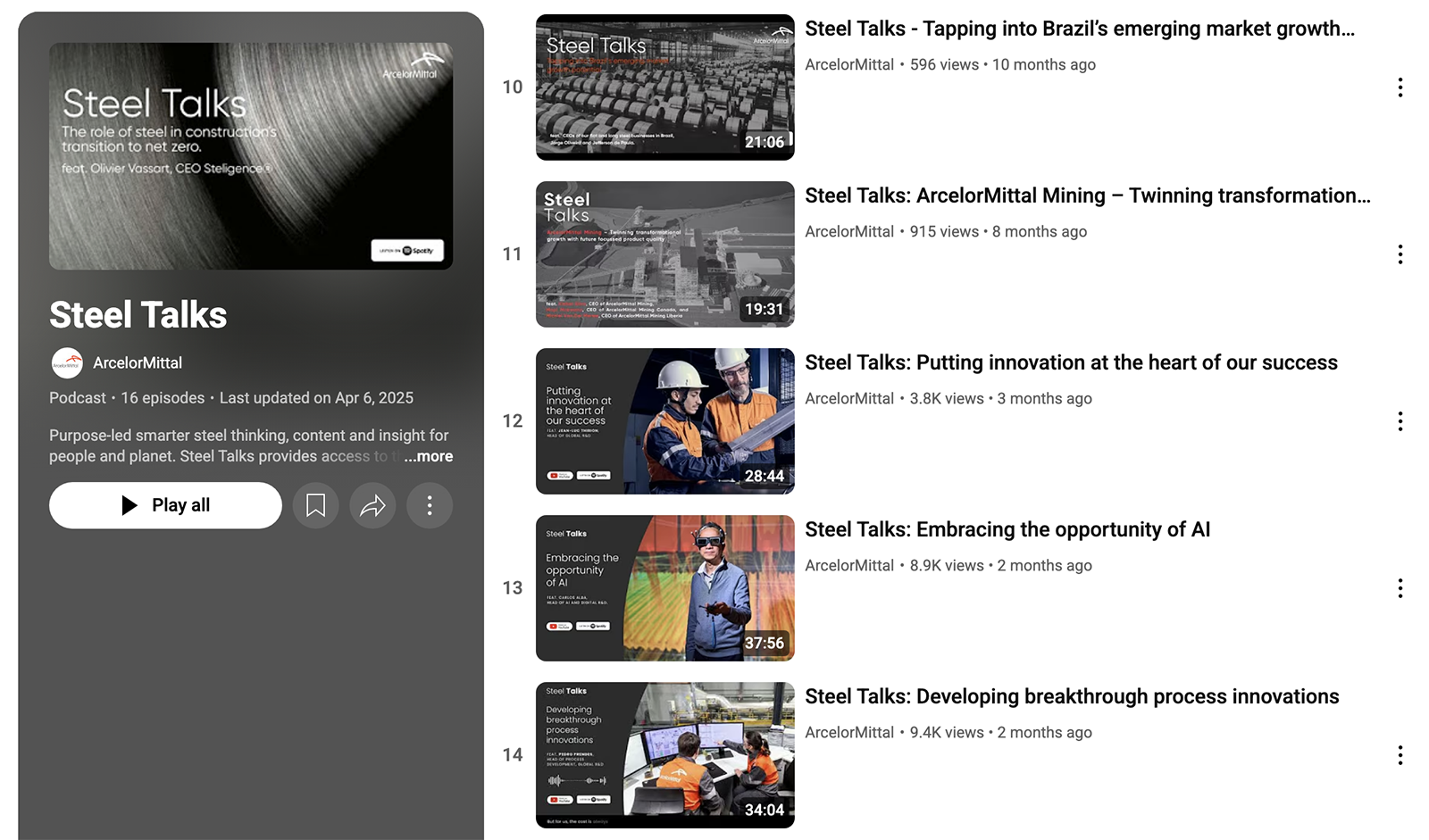Image resolution: width=1429 pixels, height=840 pixels.
Task: Open title ArcelorMittal Mining – Twinning transformation
Action: (x=1088, y=195)
